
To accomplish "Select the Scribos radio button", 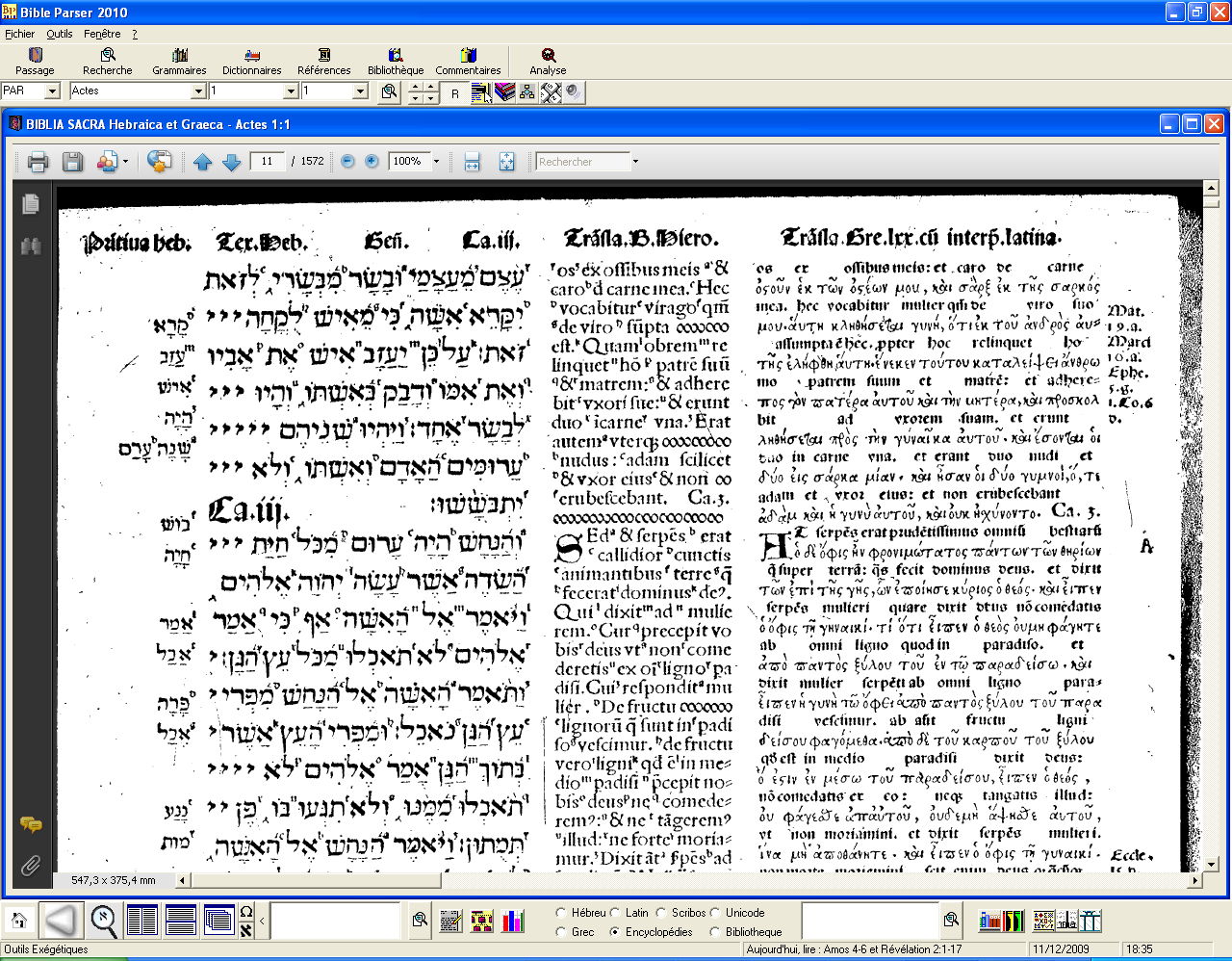I will coord(661,913).
